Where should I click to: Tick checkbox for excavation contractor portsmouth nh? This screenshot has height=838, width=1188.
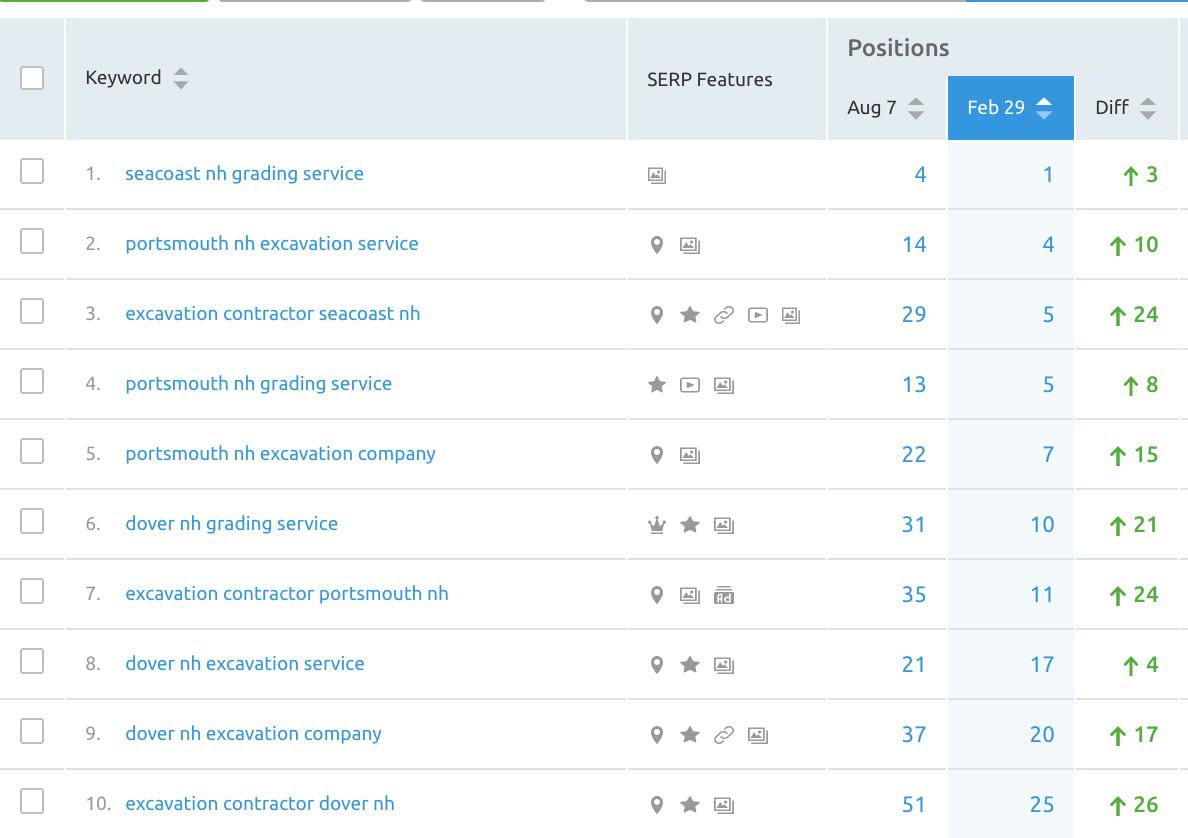32,591
